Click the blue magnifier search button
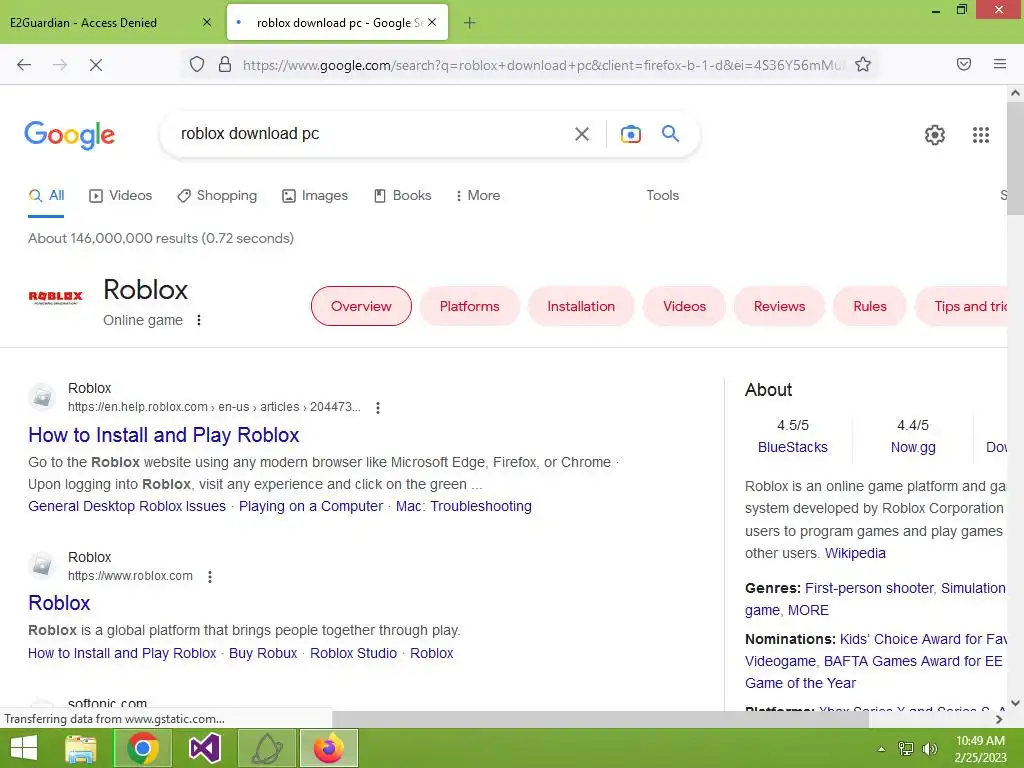The height and width of the screenshot is (768, 1024). pos(670,134)
